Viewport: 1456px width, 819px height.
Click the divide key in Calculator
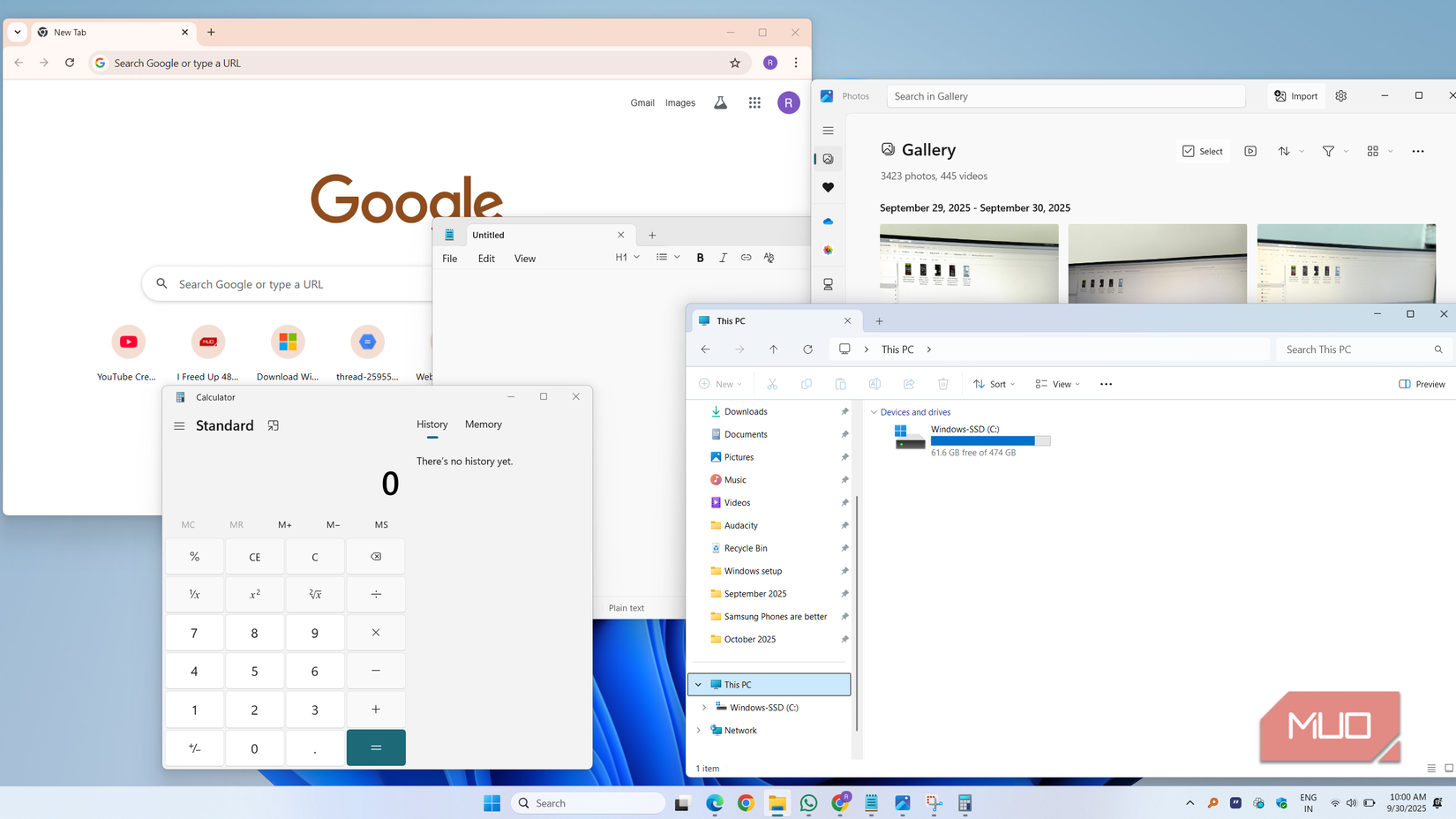pos(376,595)
